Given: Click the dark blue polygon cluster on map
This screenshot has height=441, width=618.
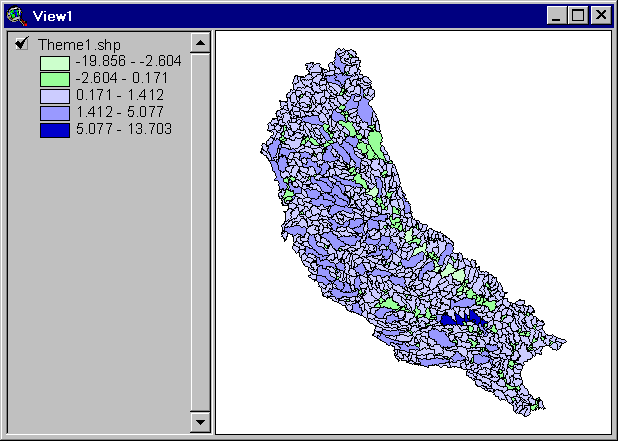Looking at the screenshot, I should click(x=462, y=318).
